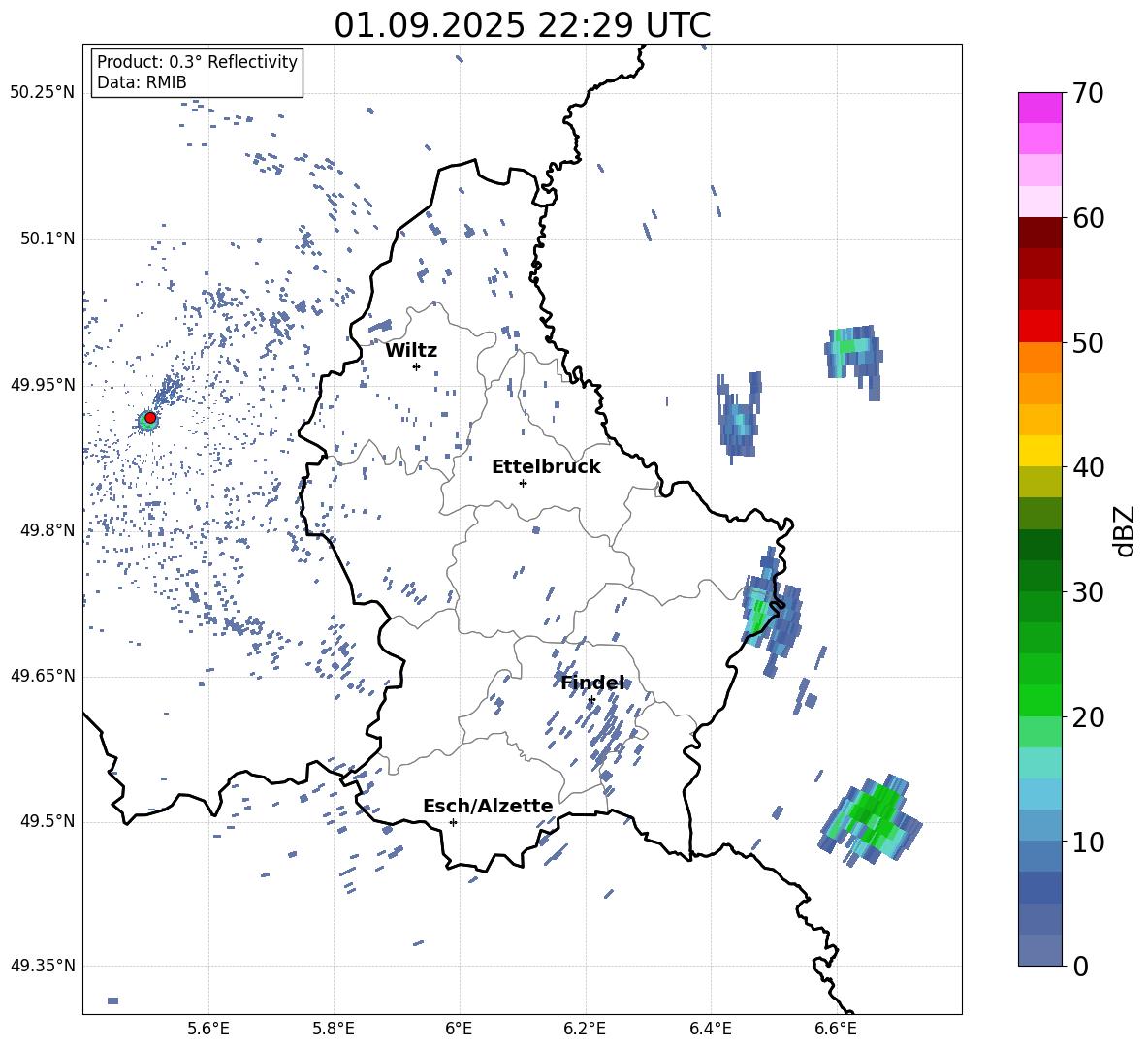Click the radar echo on Luxembourg's eastern border

pyautogui.click(x=772, y=614)
